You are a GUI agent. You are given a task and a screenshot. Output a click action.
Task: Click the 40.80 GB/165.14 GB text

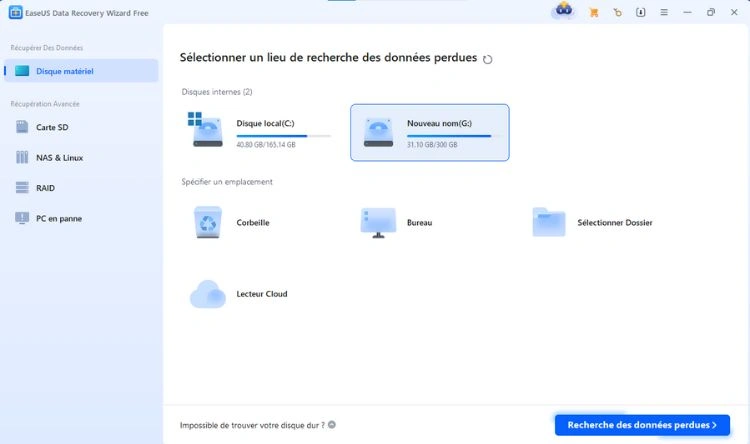(266, 144)
